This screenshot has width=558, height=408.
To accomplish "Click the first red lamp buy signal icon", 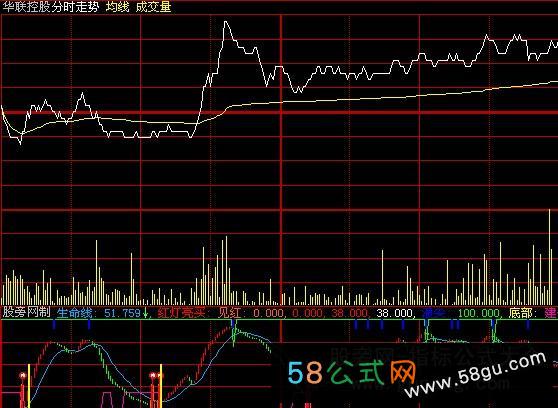I will tap(23, 376).
